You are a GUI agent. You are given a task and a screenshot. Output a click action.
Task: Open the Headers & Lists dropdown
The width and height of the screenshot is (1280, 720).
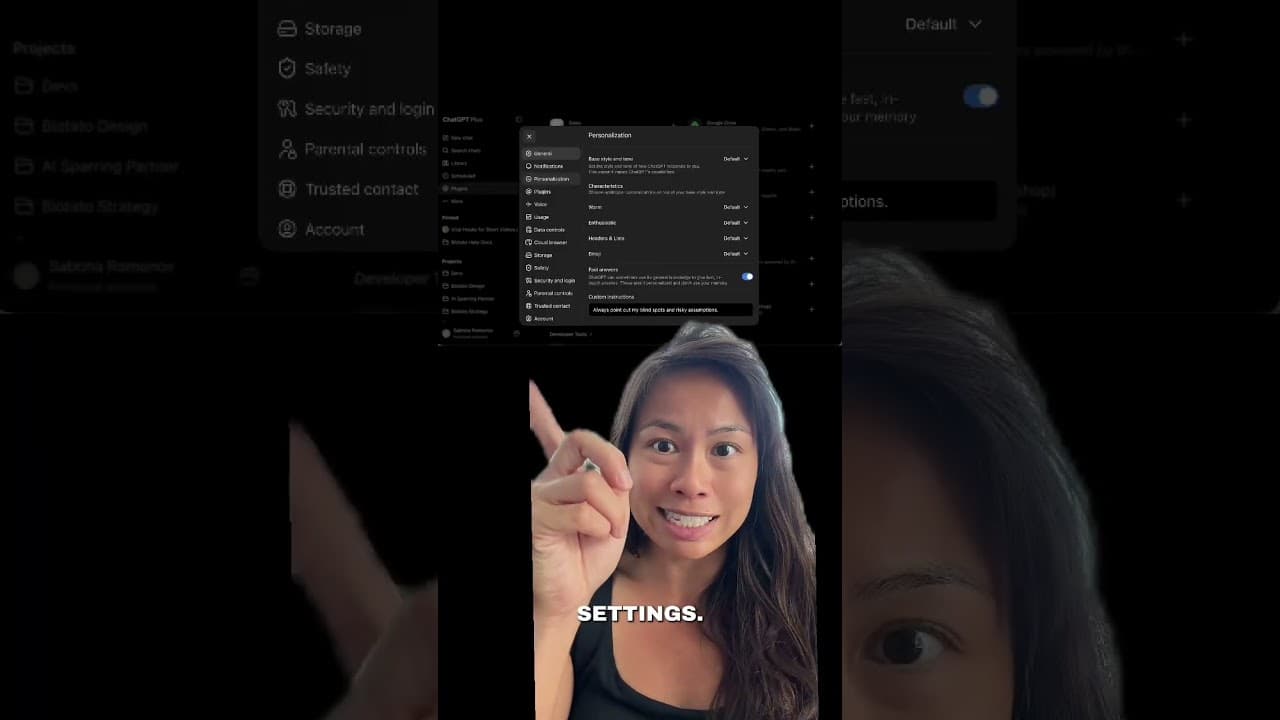[736, 238]
